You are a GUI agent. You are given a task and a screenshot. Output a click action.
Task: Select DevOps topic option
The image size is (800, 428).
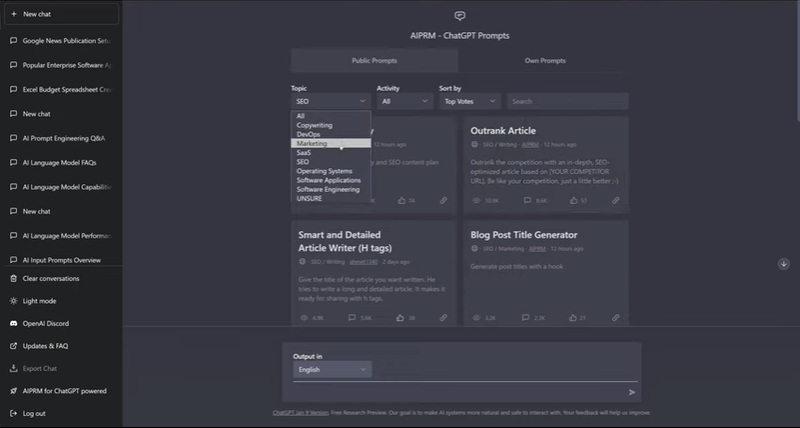coord(331,134)
